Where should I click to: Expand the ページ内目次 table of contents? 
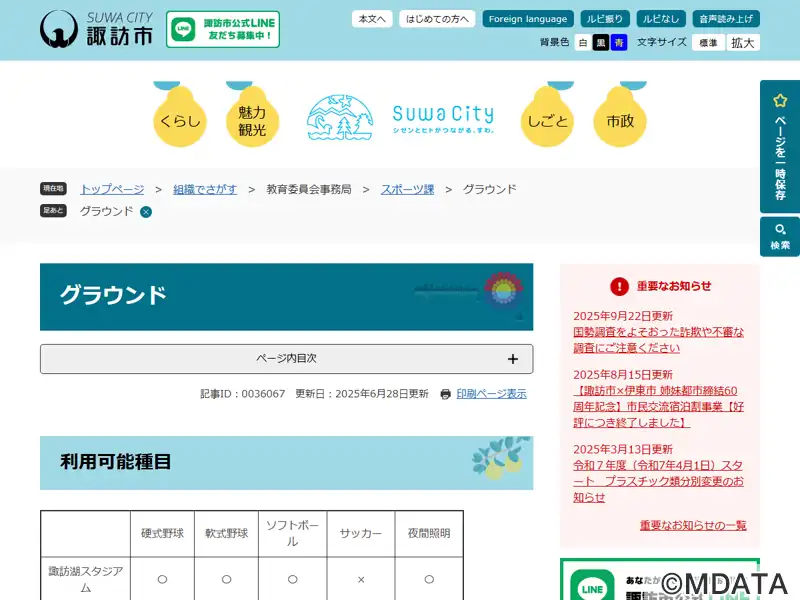click(x=286, y=359)
